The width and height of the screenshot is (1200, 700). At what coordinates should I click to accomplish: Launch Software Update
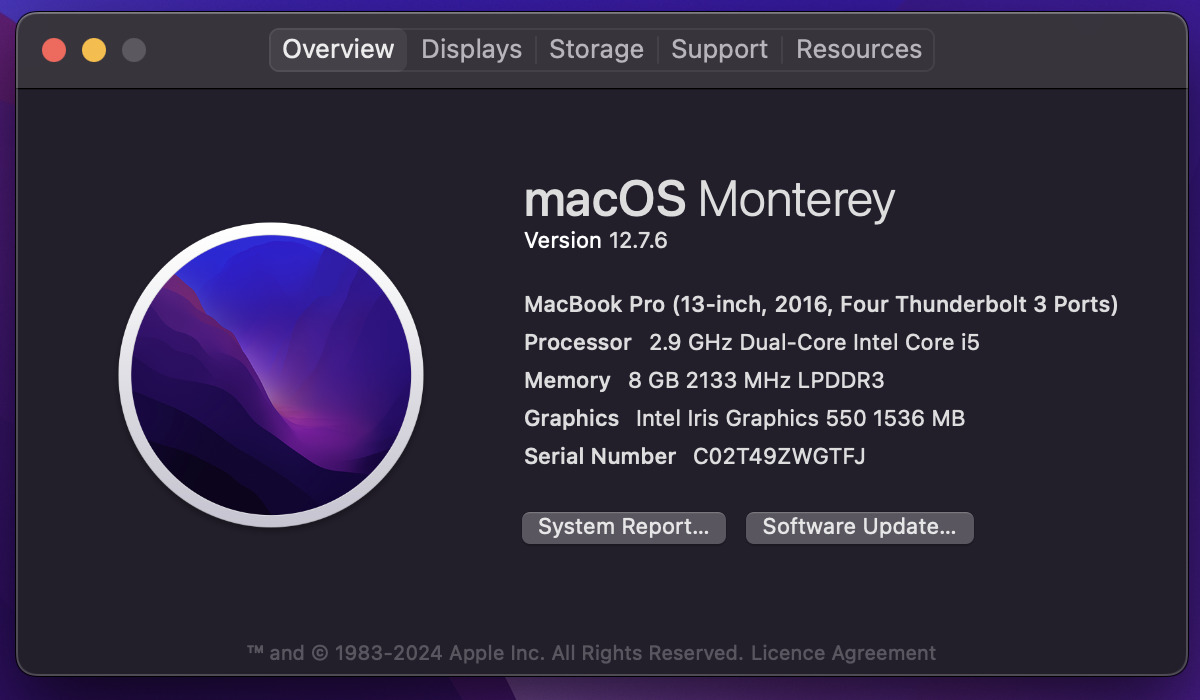pyautogui.click(x=859, y=527)
